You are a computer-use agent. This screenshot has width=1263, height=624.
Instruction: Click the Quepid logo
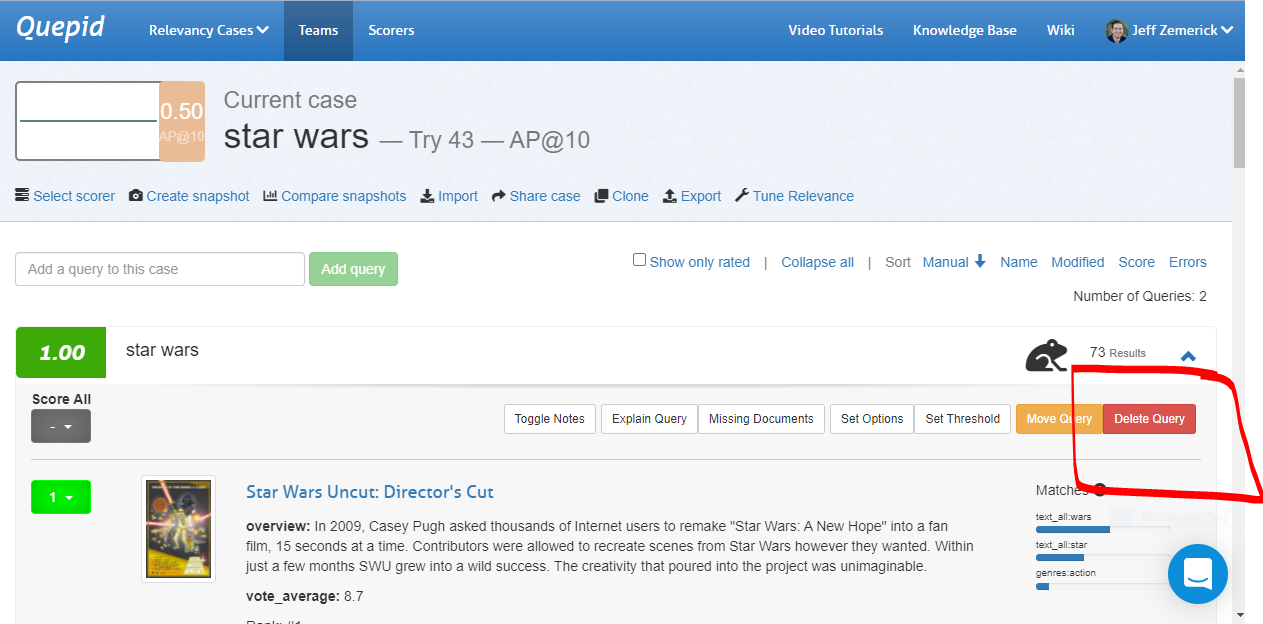(60, 28)
